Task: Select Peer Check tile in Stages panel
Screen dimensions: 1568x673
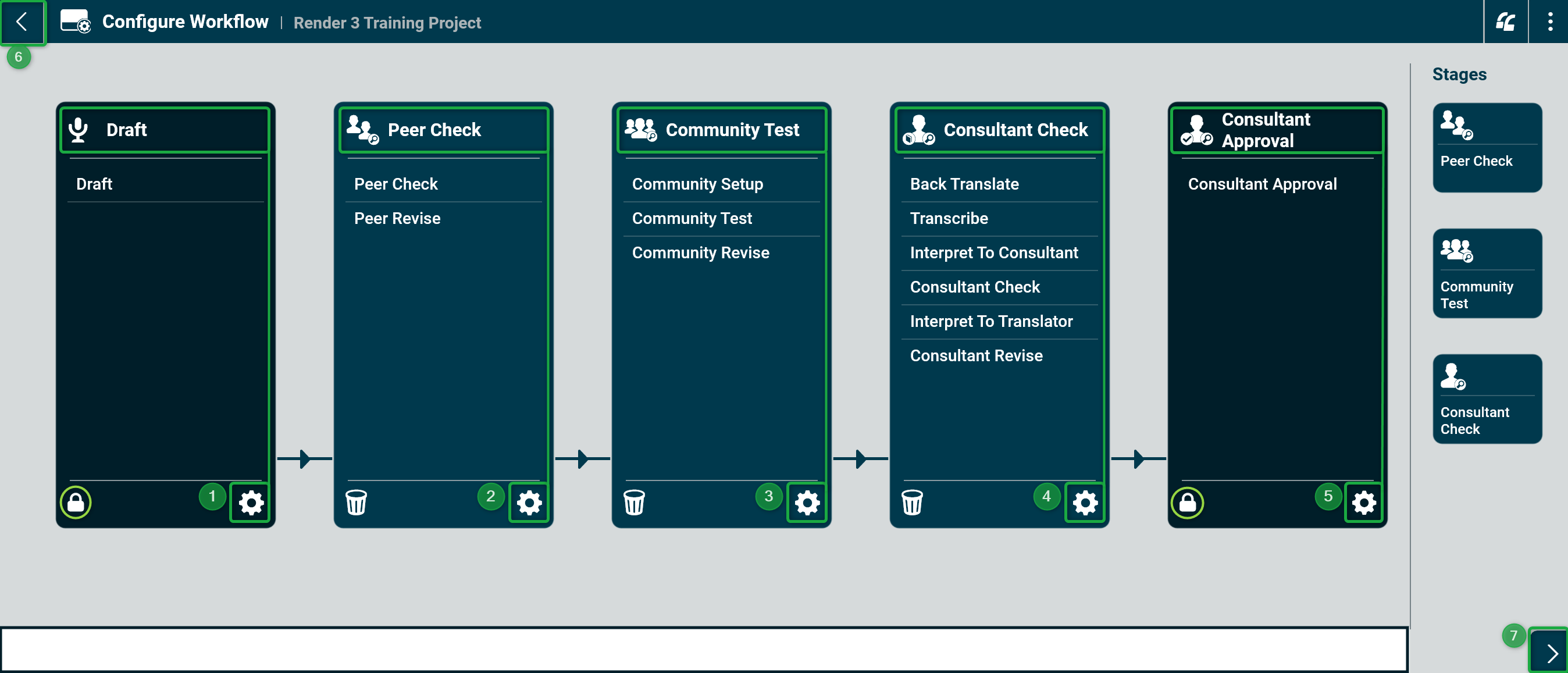Action: (1487, 147)
